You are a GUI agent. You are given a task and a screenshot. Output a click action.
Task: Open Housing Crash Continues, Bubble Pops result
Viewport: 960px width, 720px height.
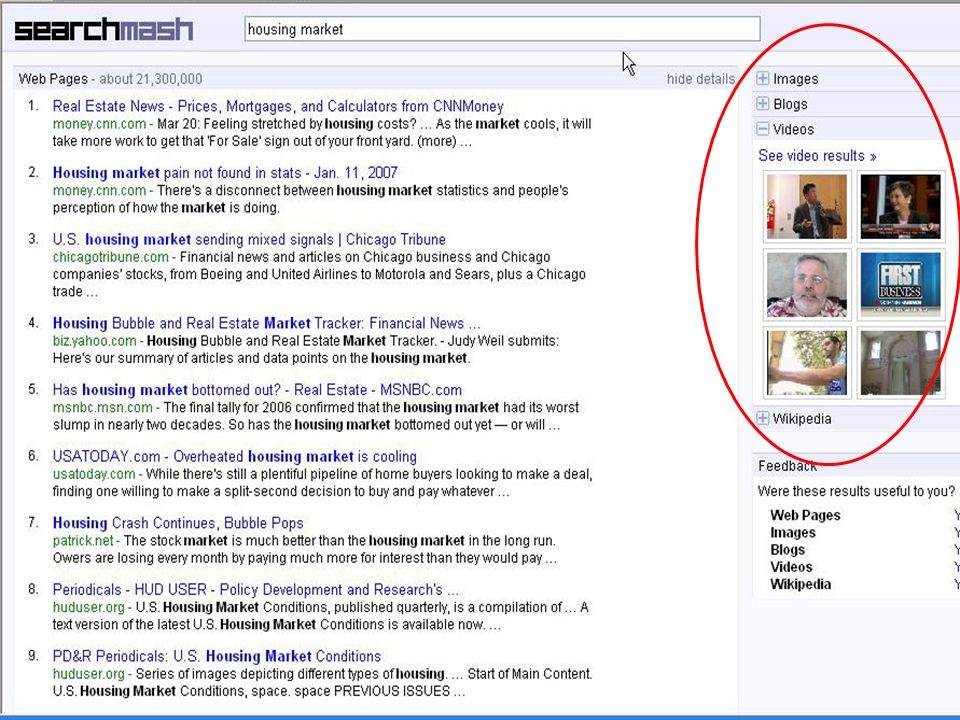[x=178, y=523]
